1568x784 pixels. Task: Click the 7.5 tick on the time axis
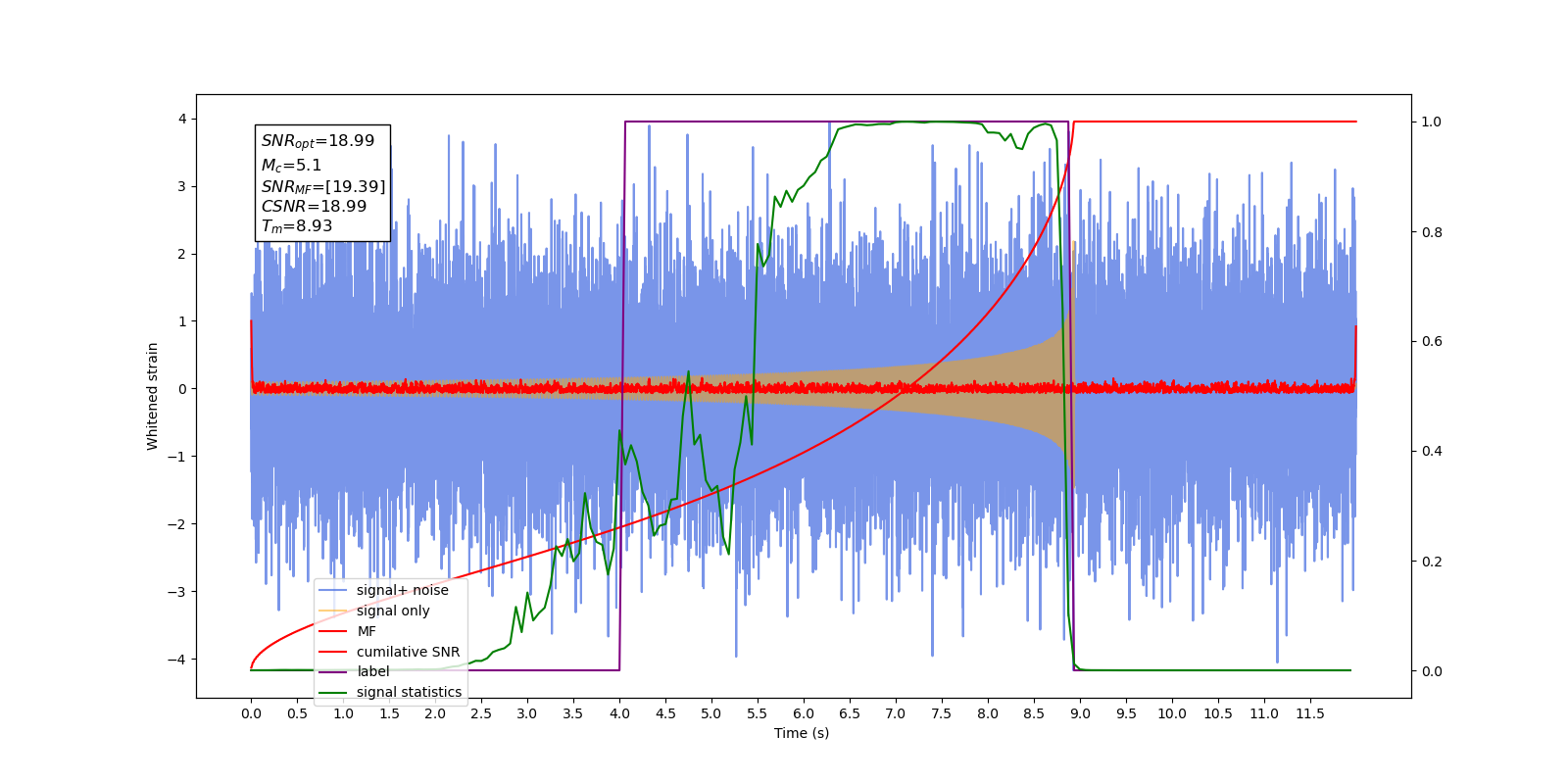pos(942,713)
